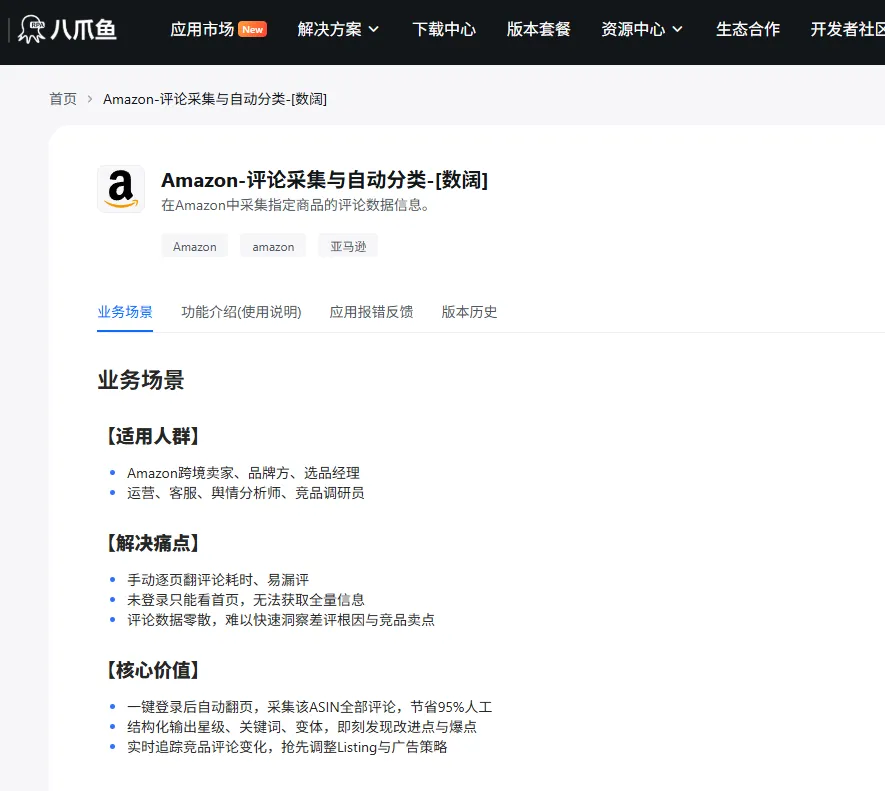The width and height of the screenshot is (885, 791).
Task: Click the 【核心价值】 heading
Action: (x=153, y=670)
